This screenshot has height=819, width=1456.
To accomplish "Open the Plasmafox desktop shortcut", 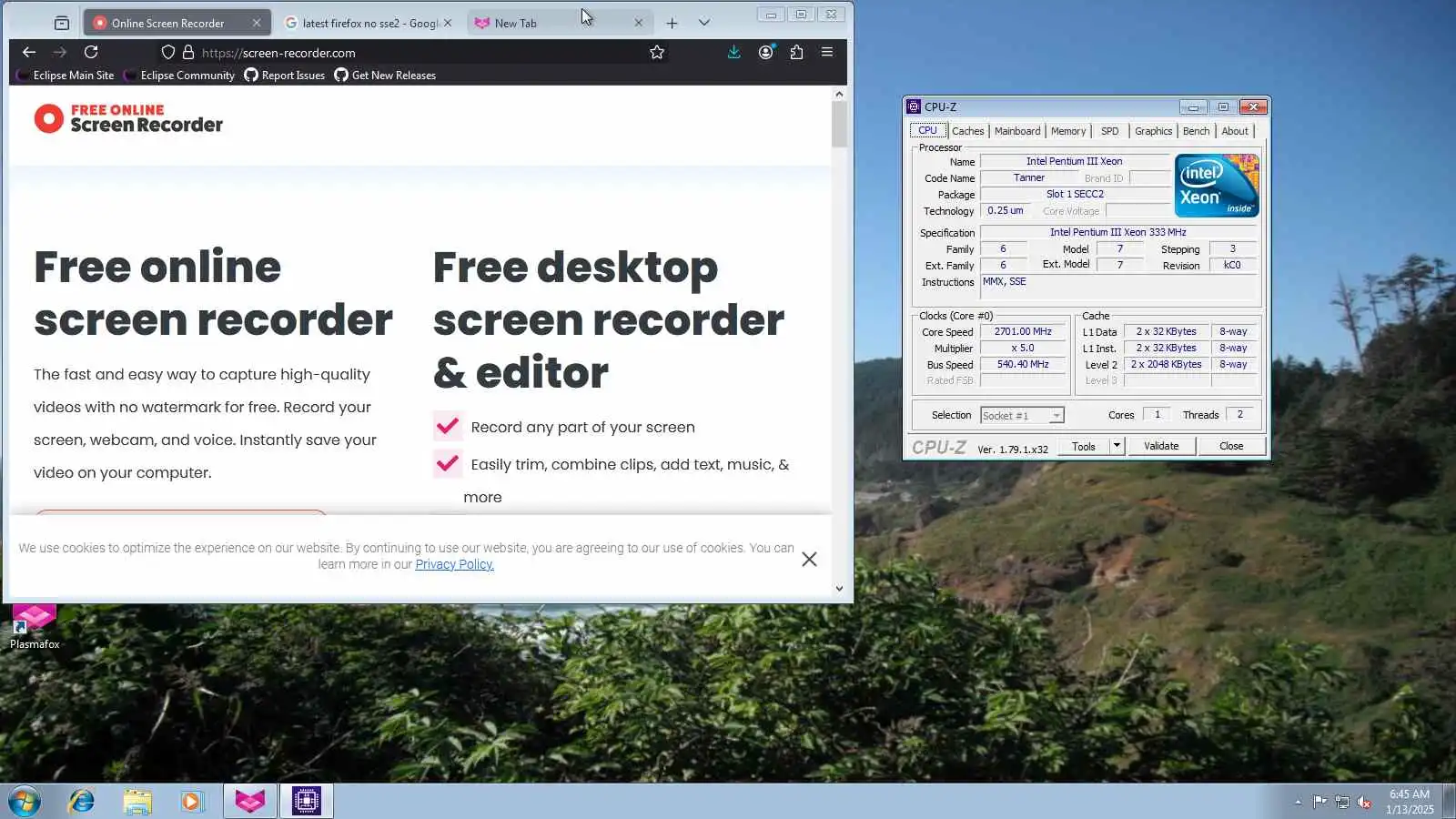I will [35, 626].
